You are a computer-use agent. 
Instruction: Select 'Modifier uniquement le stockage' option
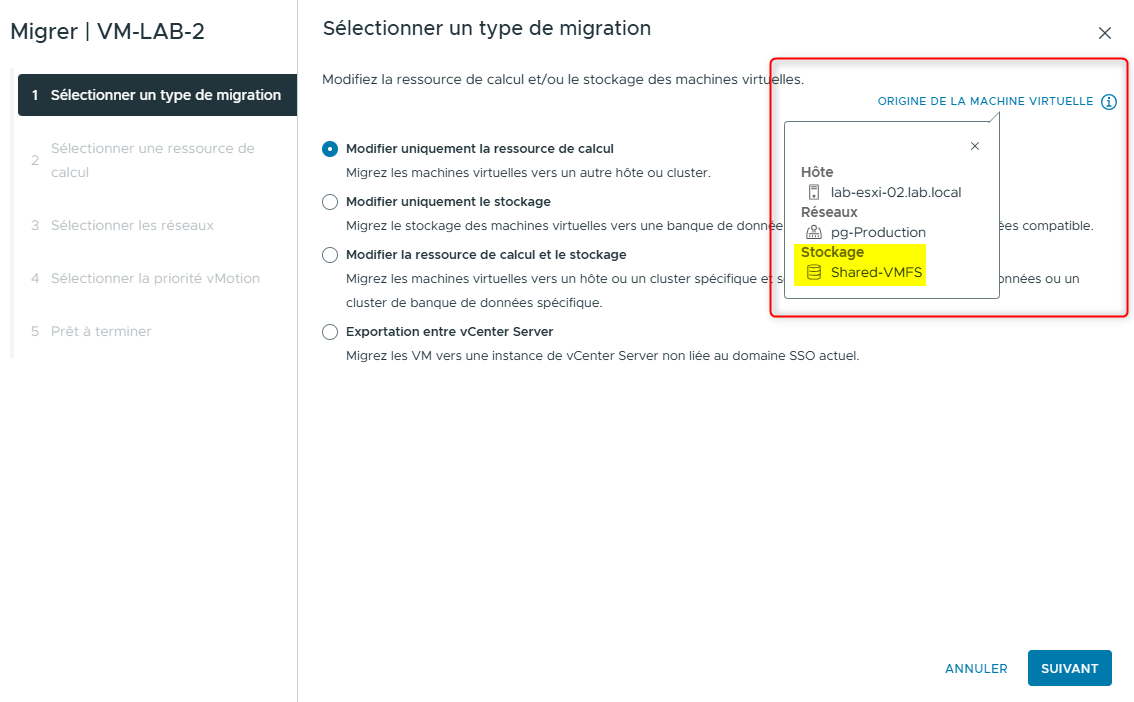[330, 203]
